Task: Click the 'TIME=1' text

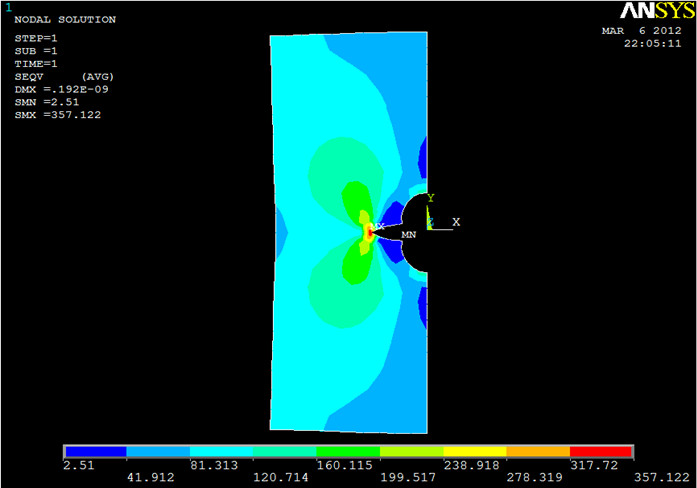Action: pos(36,64)
